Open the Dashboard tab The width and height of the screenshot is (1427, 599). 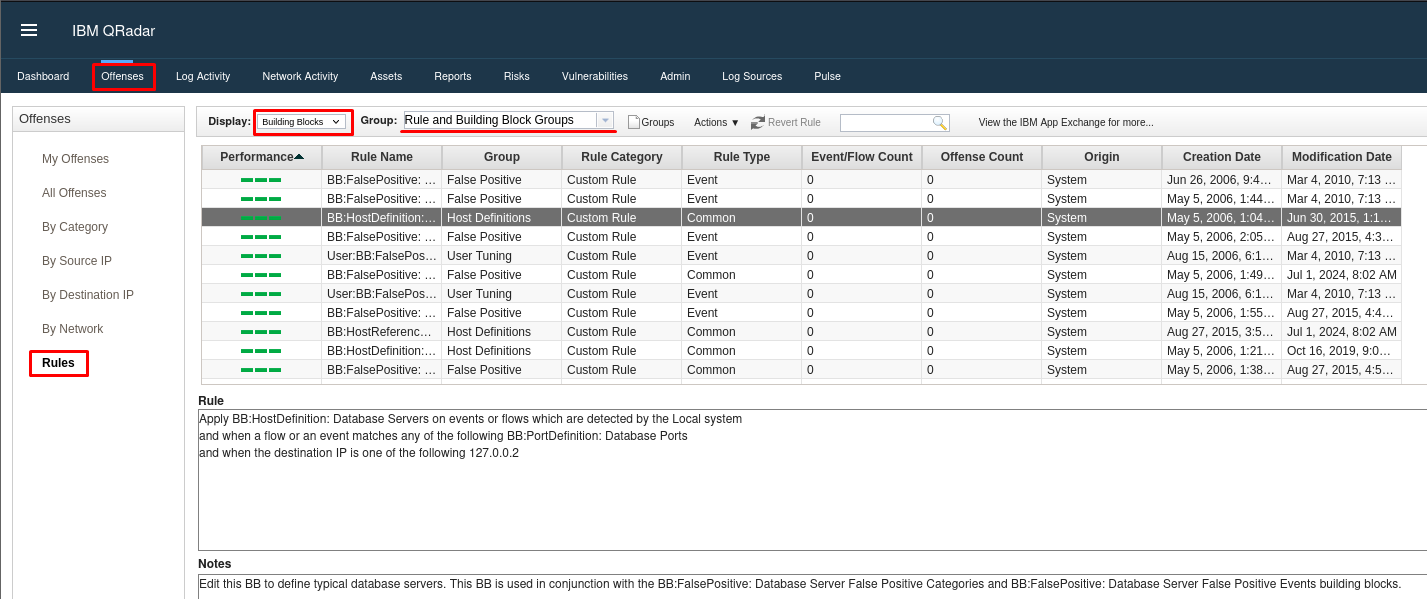click(x=43, y=76)
